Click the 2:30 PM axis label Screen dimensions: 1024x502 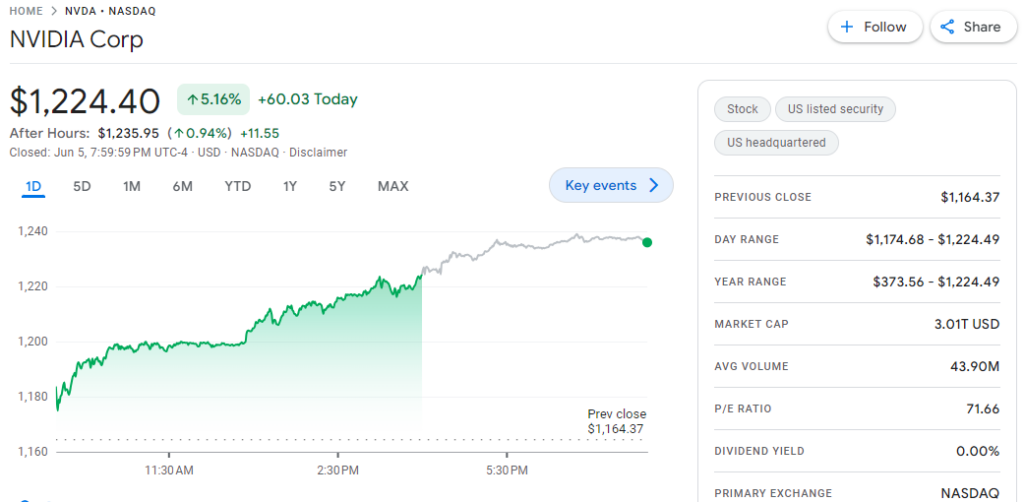point(338,470)
